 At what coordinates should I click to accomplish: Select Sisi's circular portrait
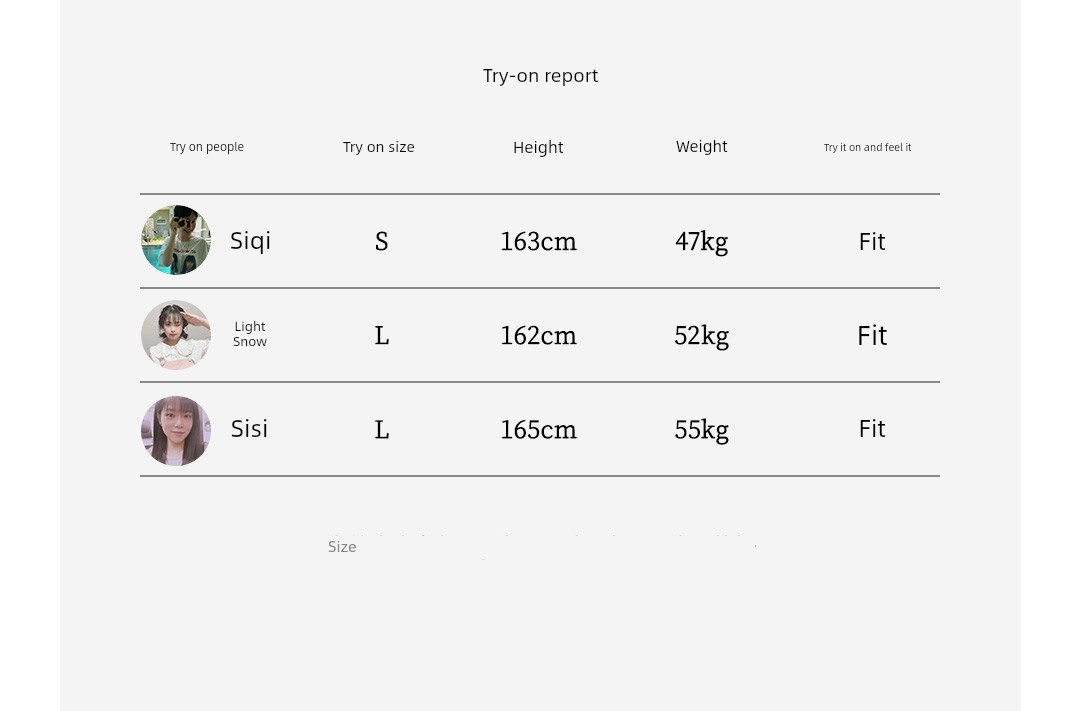[x=176, y=431]
